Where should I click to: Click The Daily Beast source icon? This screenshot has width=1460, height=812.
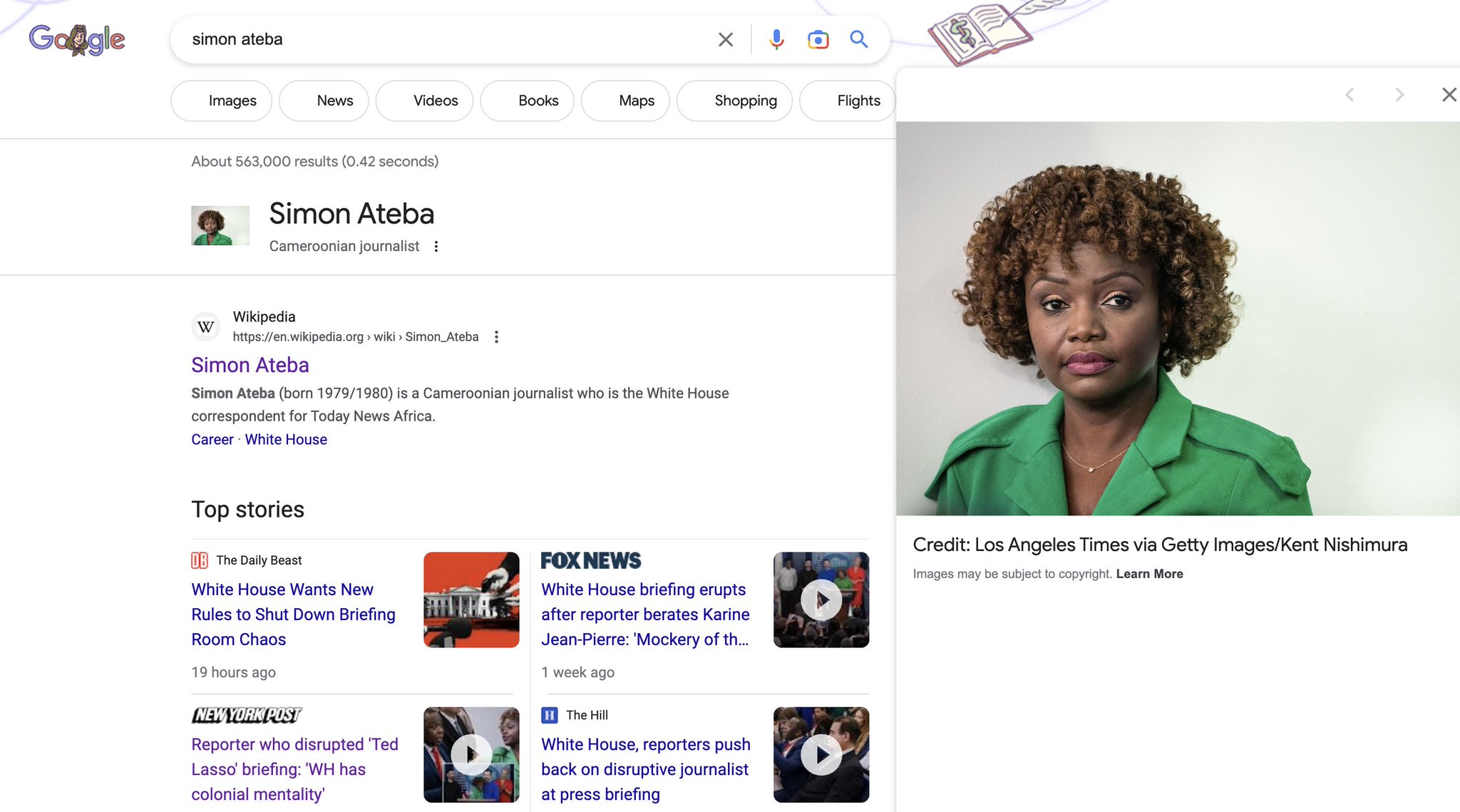[200, 560]
